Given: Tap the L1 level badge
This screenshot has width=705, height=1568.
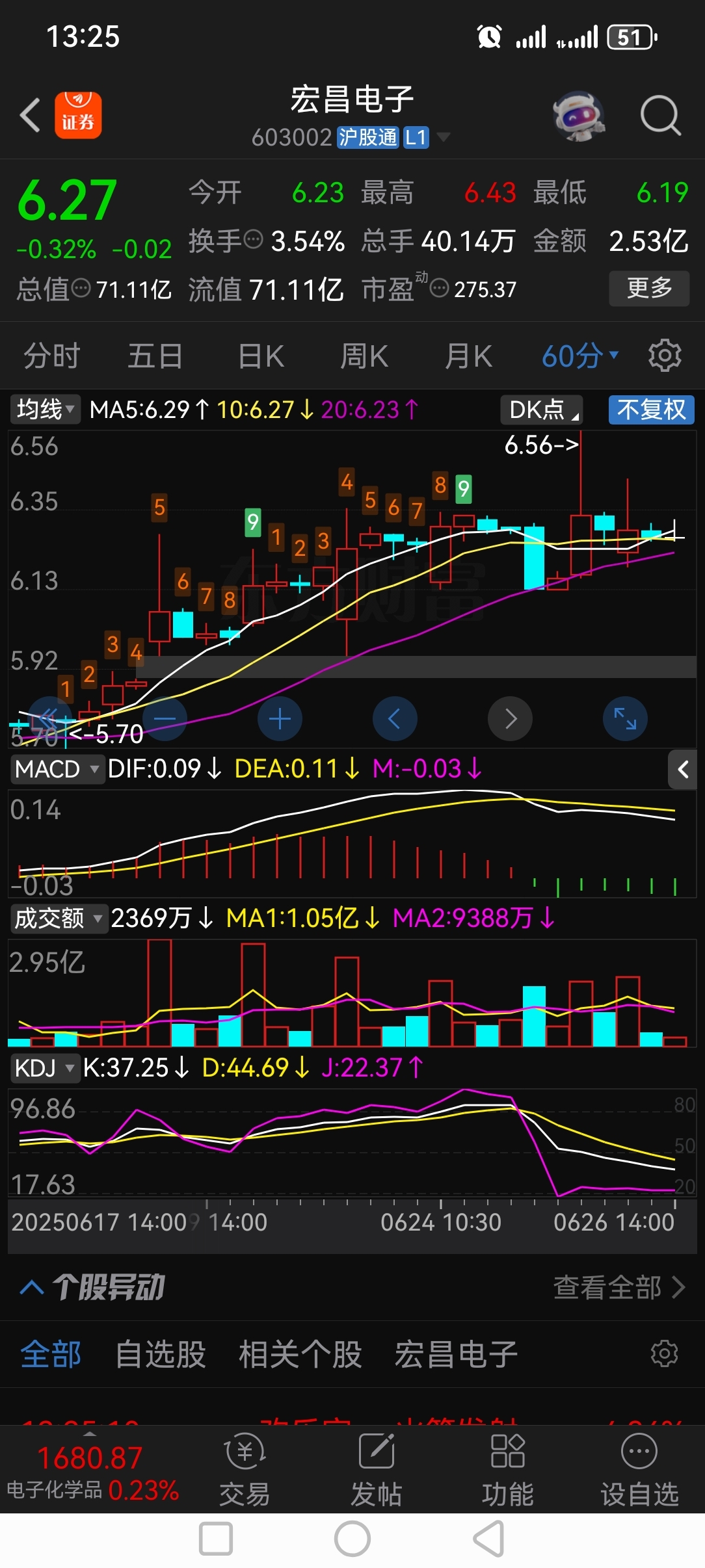Looking at the screenshot, I should 416,137.
